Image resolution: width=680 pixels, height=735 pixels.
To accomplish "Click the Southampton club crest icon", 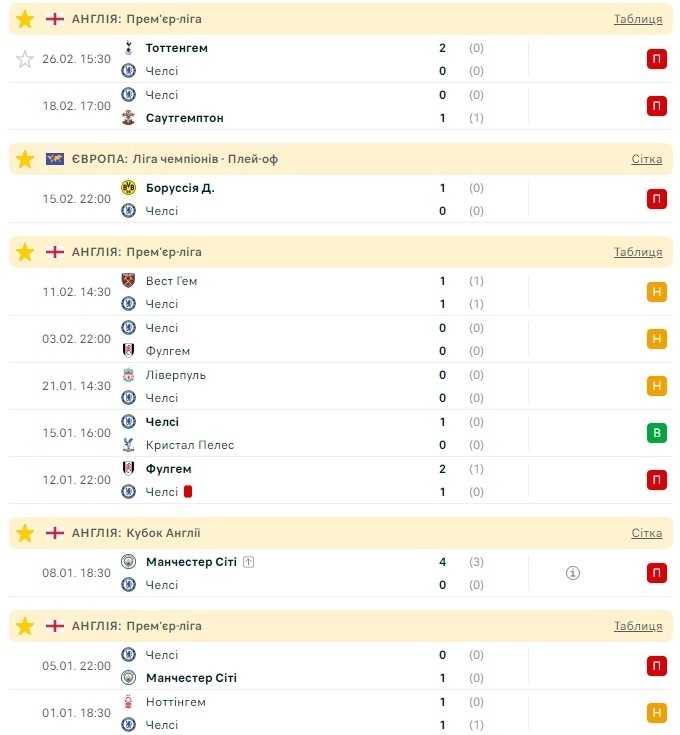I will click(128, 118).
